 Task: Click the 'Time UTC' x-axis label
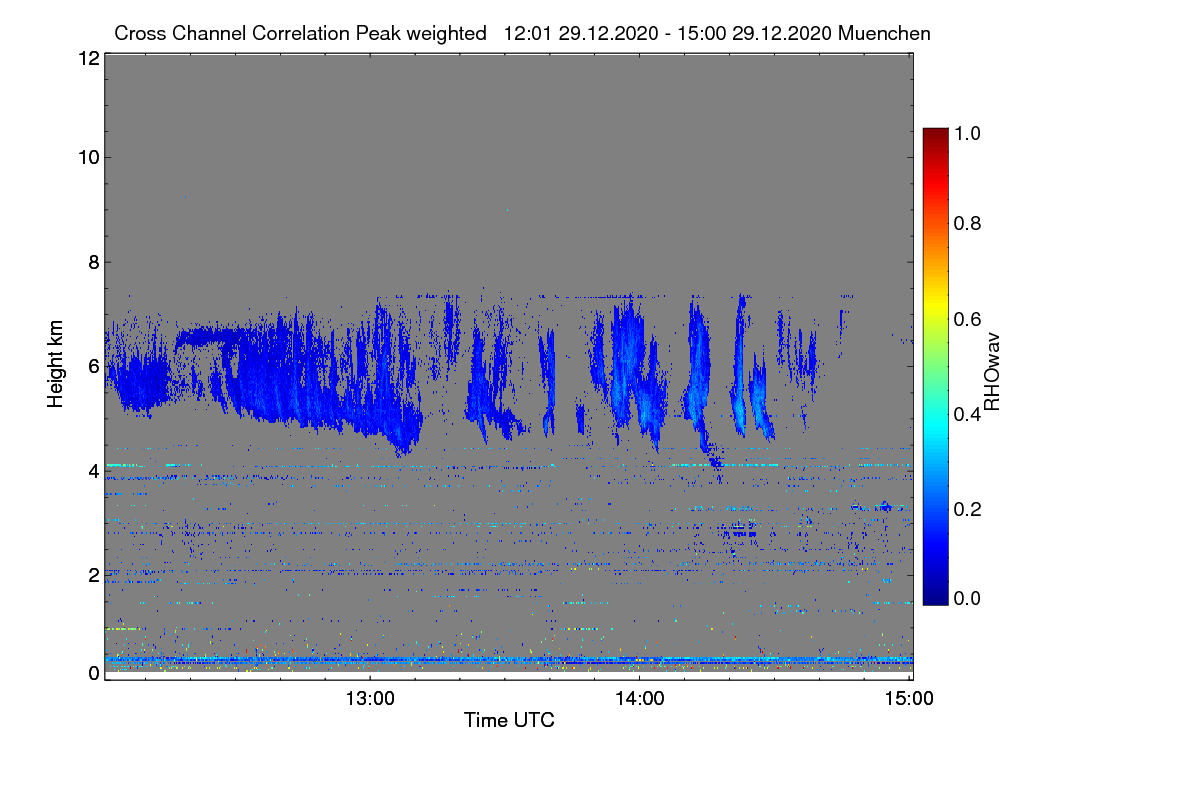[x=509, y=720]
